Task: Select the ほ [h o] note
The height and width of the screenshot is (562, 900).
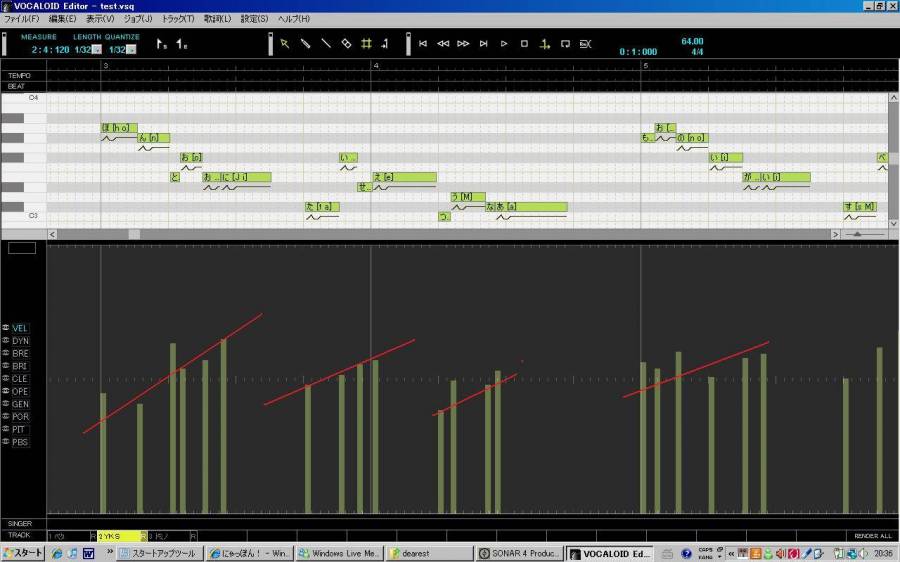Action: point(119,128)
